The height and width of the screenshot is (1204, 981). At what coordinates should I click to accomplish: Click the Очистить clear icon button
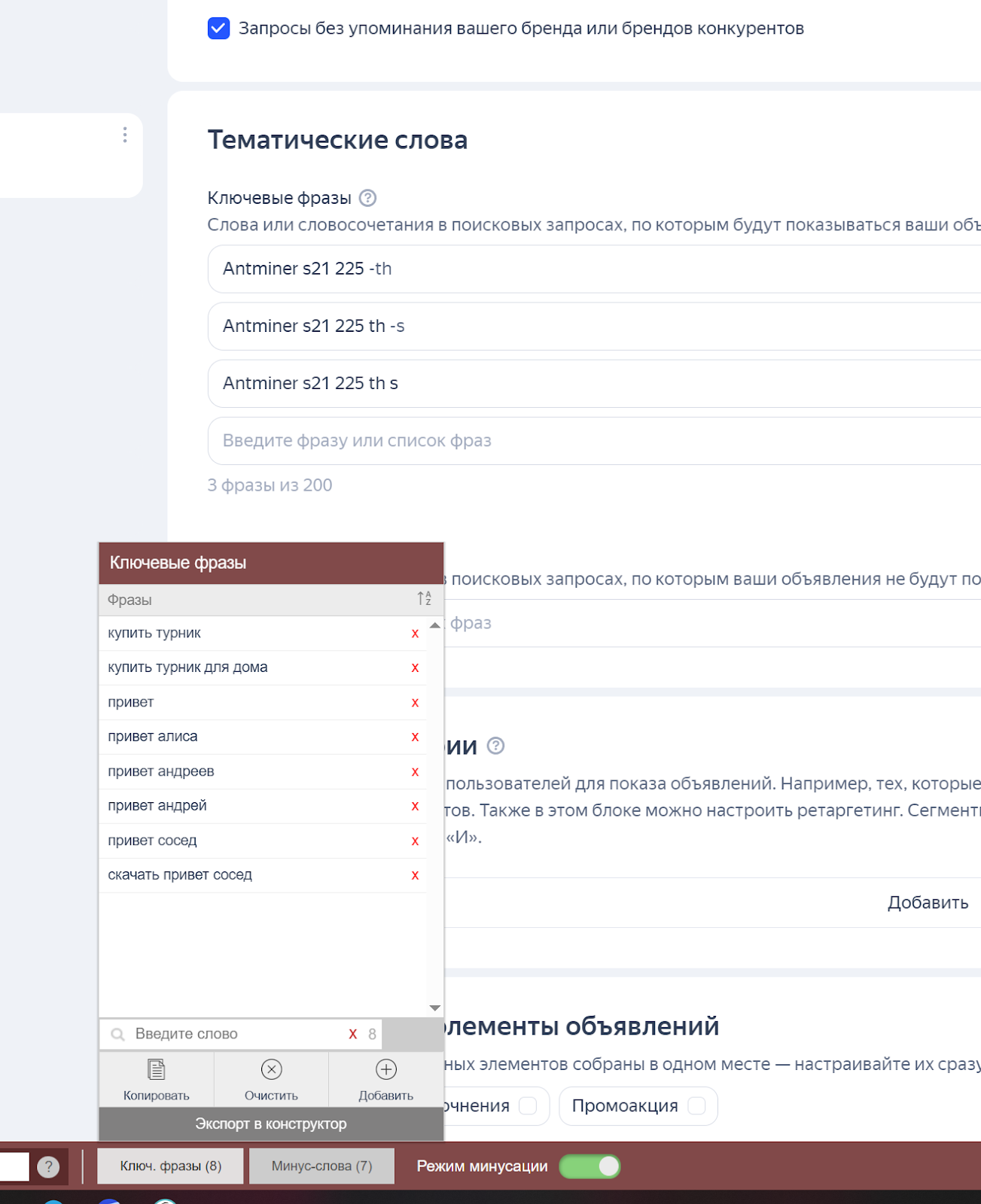coord(271,1079)
